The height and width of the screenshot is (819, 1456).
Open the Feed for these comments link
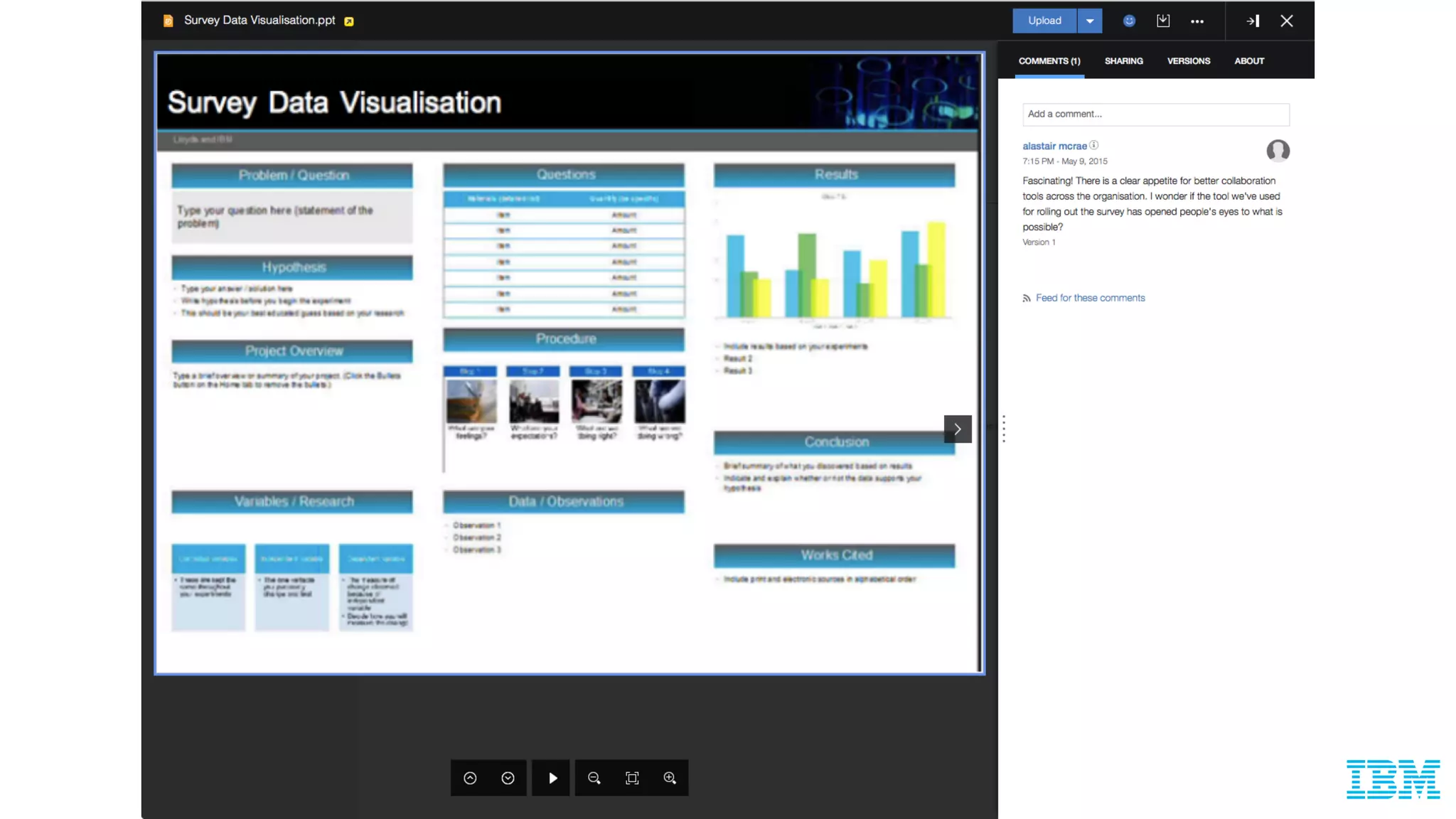pos(1090,298)
